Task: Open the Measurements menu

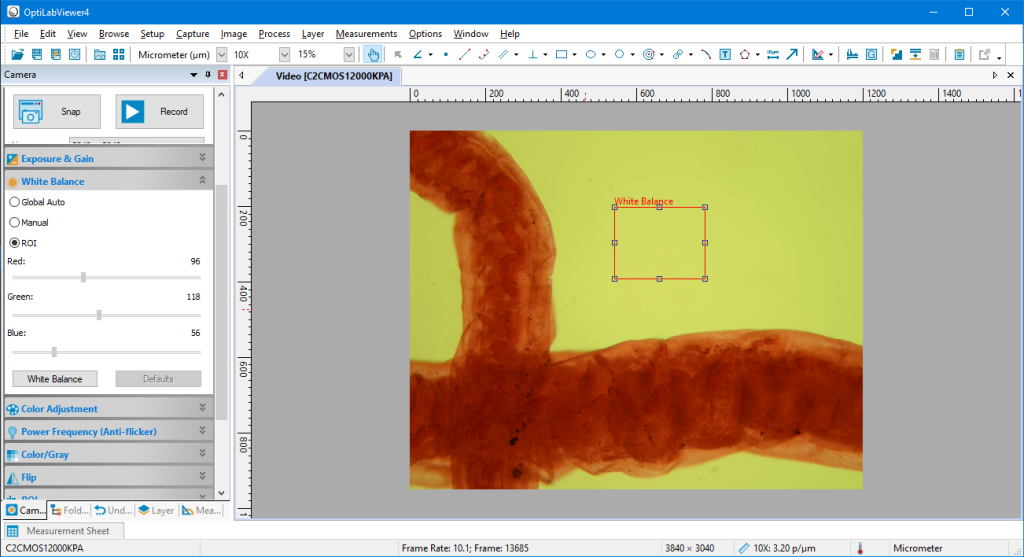Action: click(x=366, y=33)
